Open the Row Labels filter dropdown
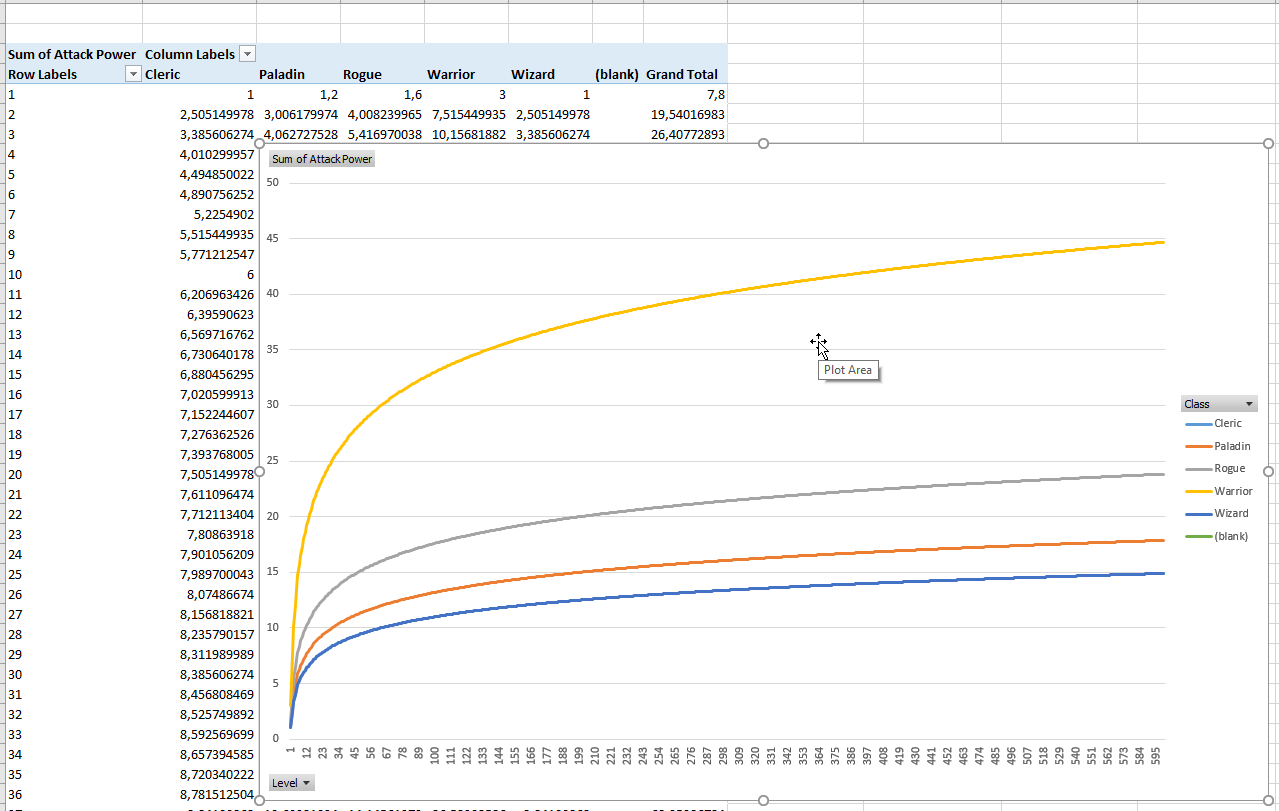Image resolution: width=1279 pixels, height=811 pixels. (132, 75)
